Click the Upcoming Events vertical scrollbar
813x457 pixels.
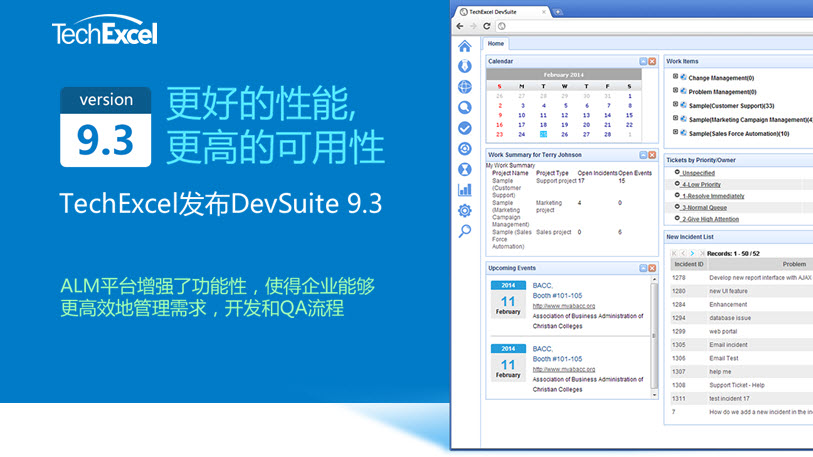tap(654, 336)
